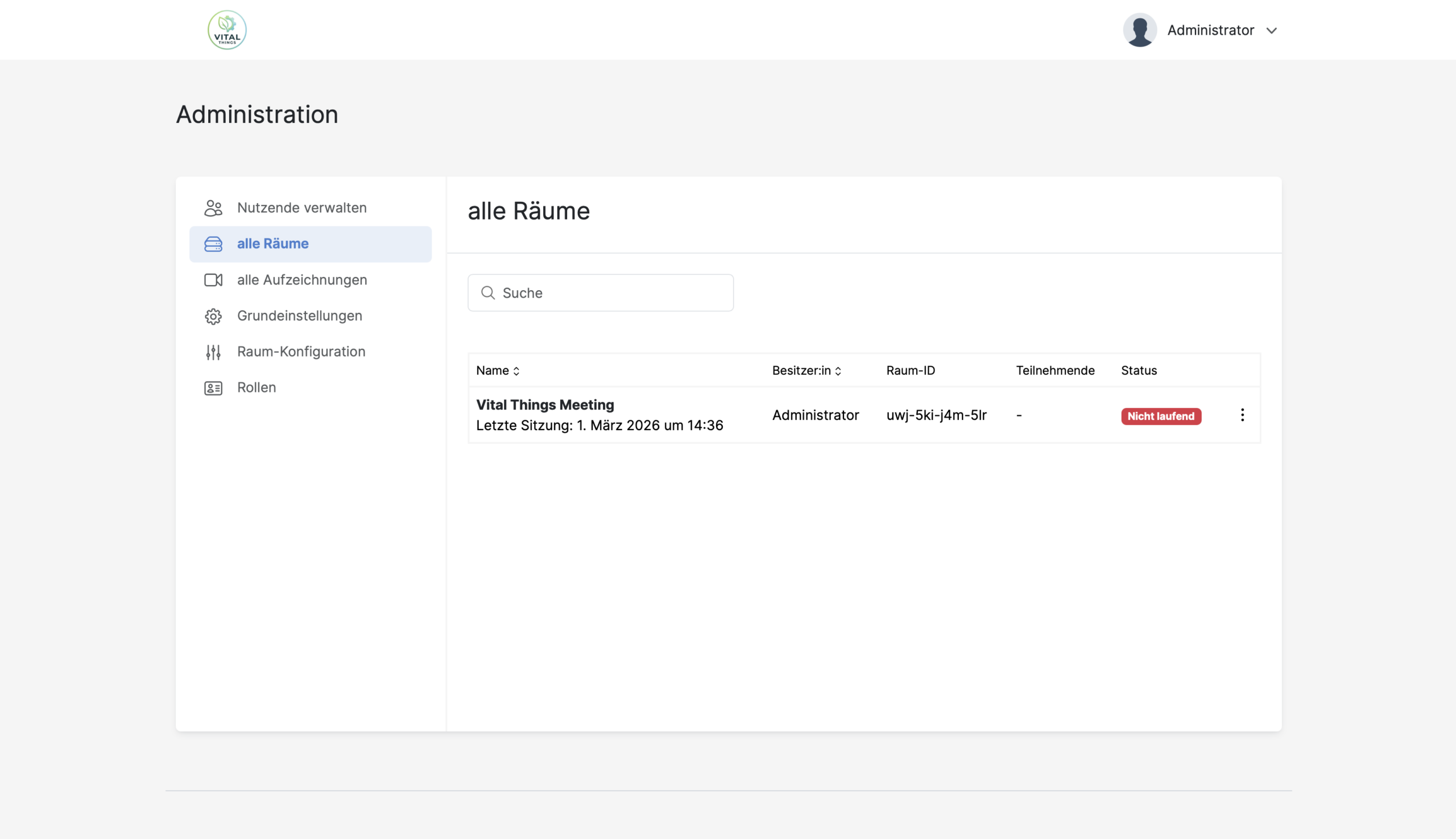This screenshot has height=839, width=1456.
Task: Click the Vital Things Meeting room name
Action: click(x=544, y=404)
